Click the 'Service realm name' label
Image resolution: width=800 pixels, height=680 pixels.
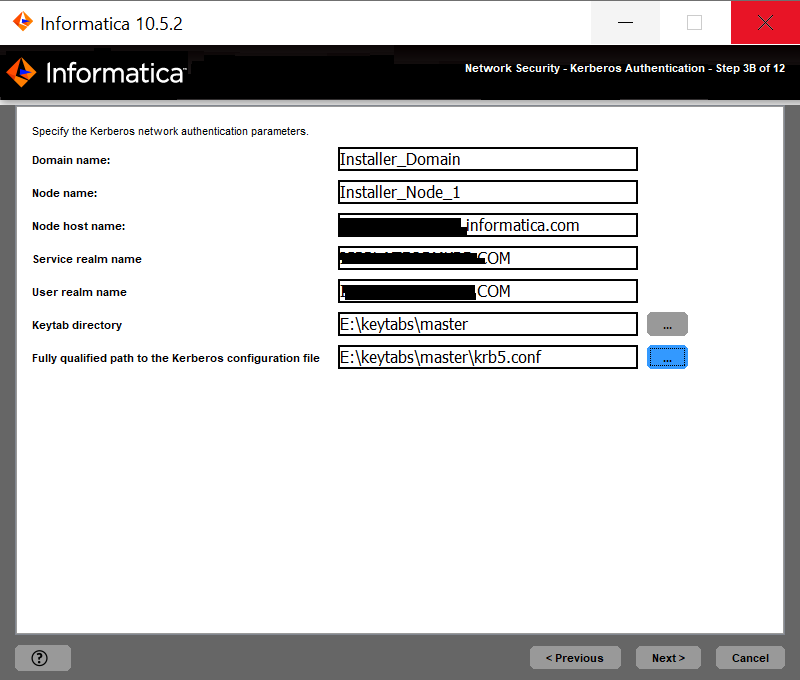click(x=87, y=259)
